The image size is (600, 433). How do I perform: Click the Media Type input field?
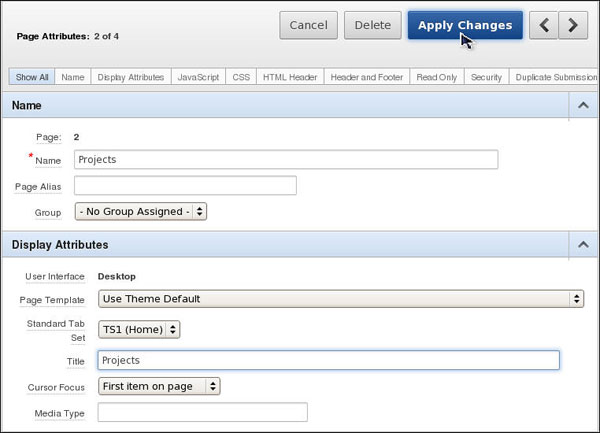coord(202,412)
